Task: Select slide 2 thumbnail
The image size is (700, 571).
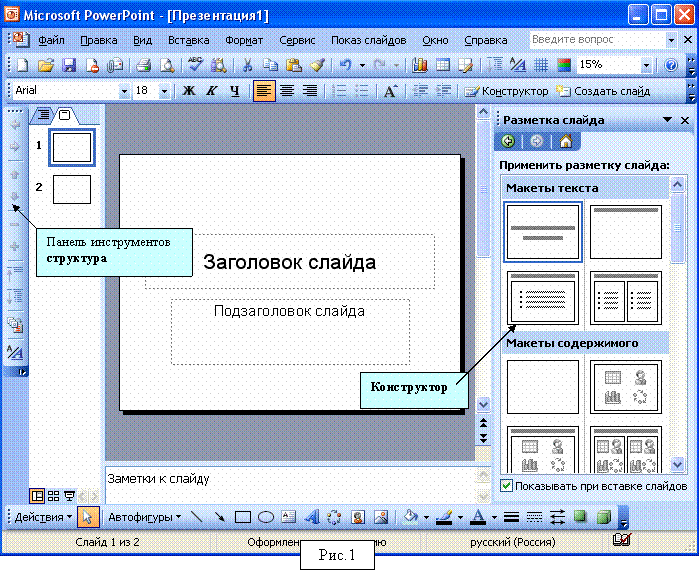Action: [x=72, y=189]
